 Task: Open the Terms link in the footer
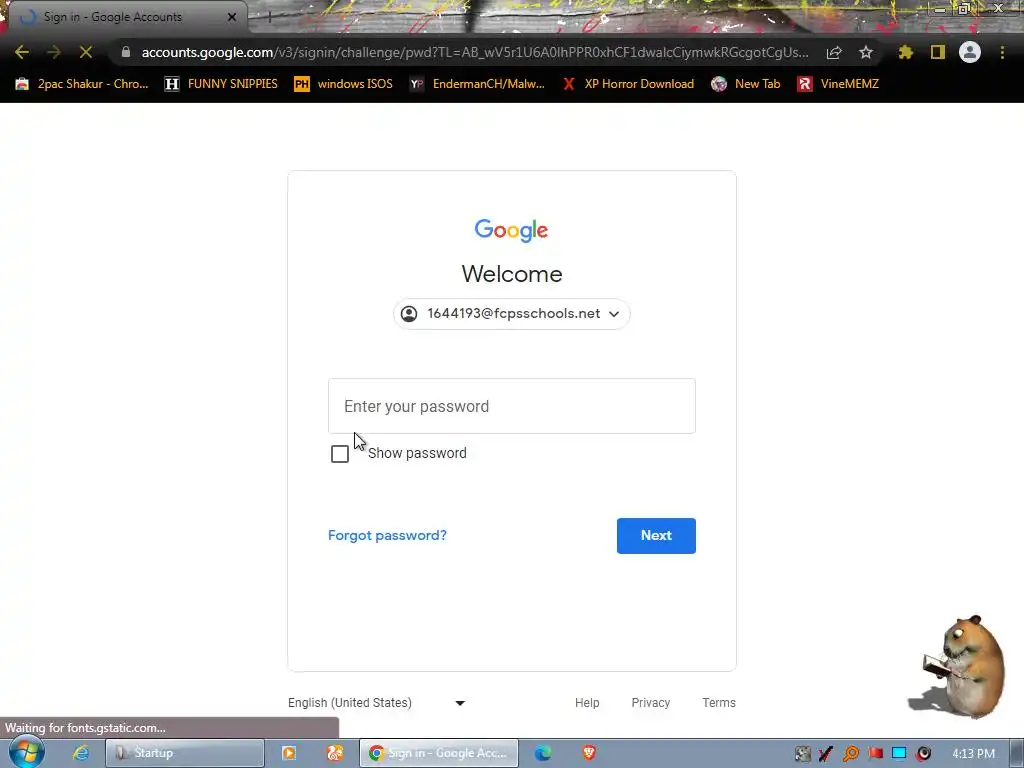[719, 703]
